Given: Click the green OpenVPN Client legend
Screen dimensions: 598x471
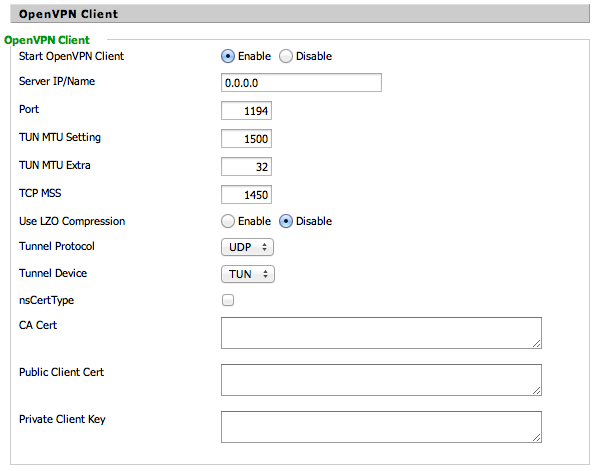Looking at the screenshot, I should coord(47,40).
